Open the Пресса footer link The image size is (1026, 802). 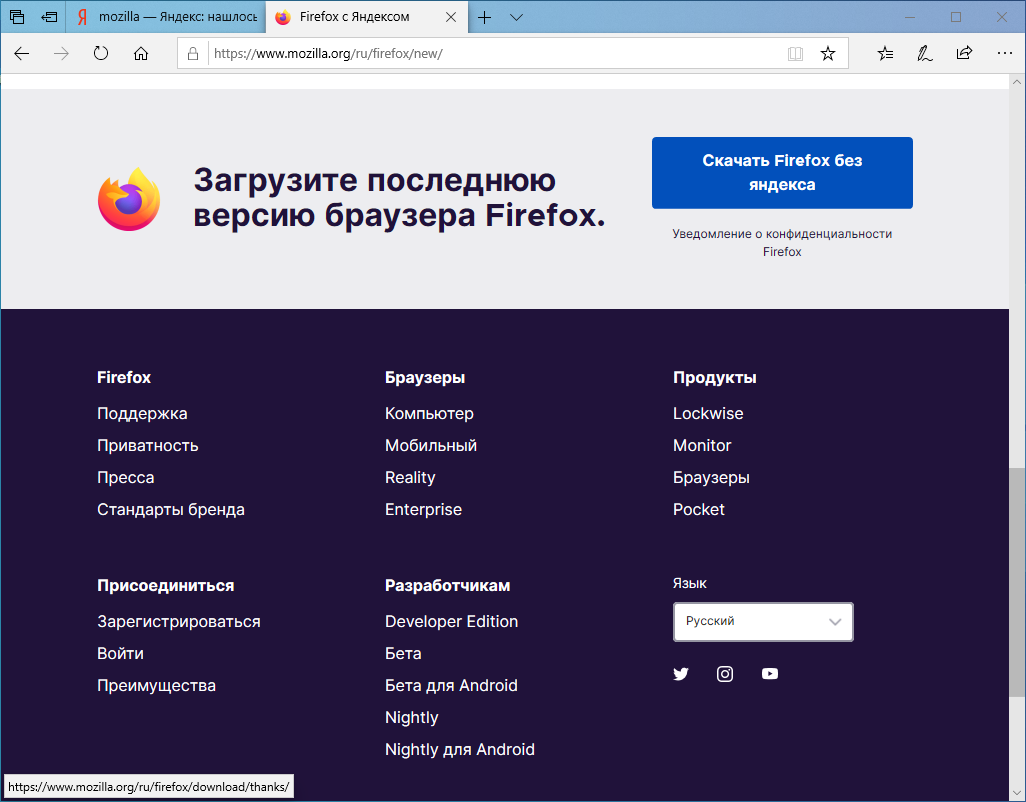(x=126, y=478)
